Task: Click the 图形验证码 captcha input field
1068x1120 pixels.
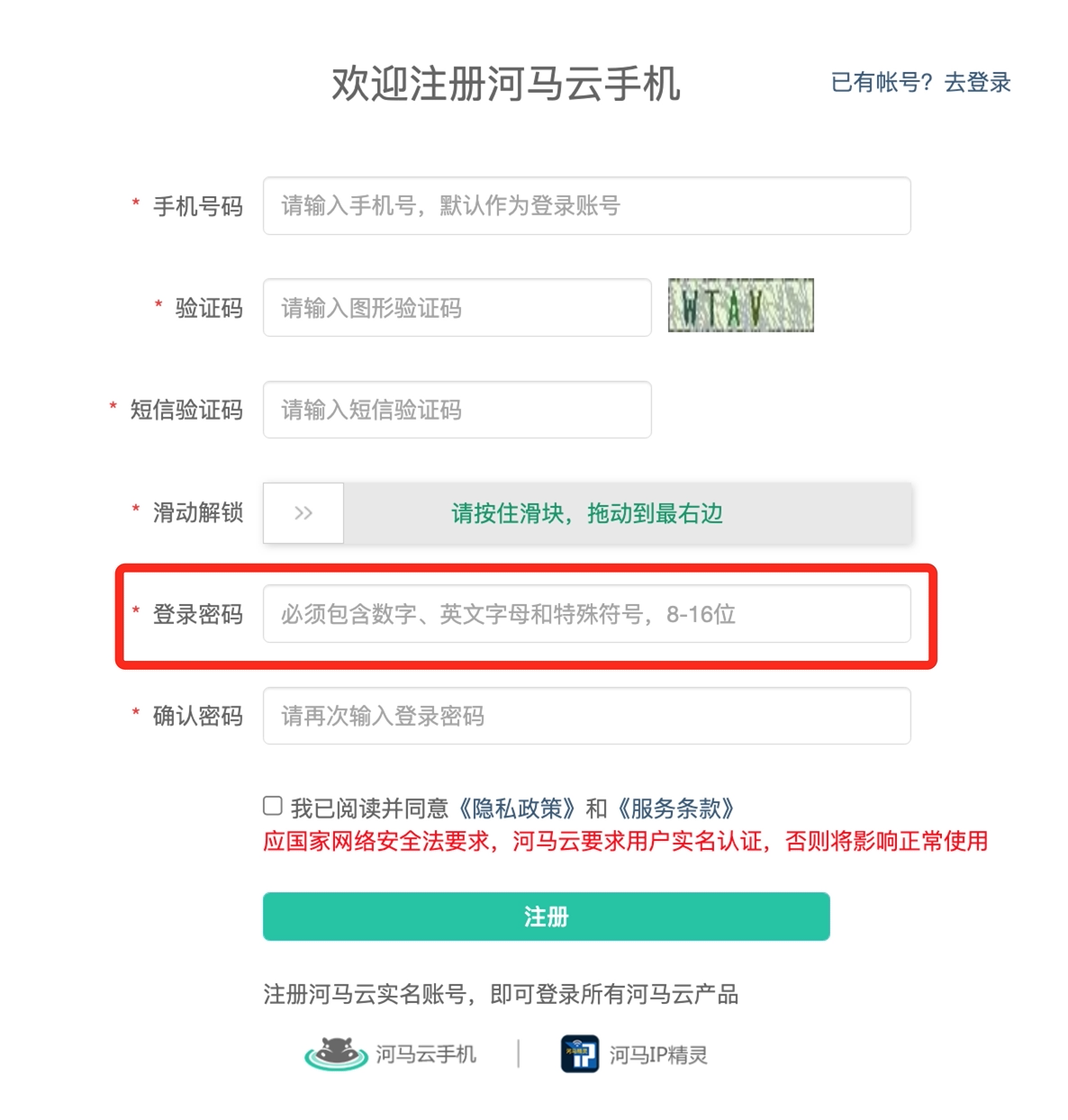Action: tap(457, 308)
